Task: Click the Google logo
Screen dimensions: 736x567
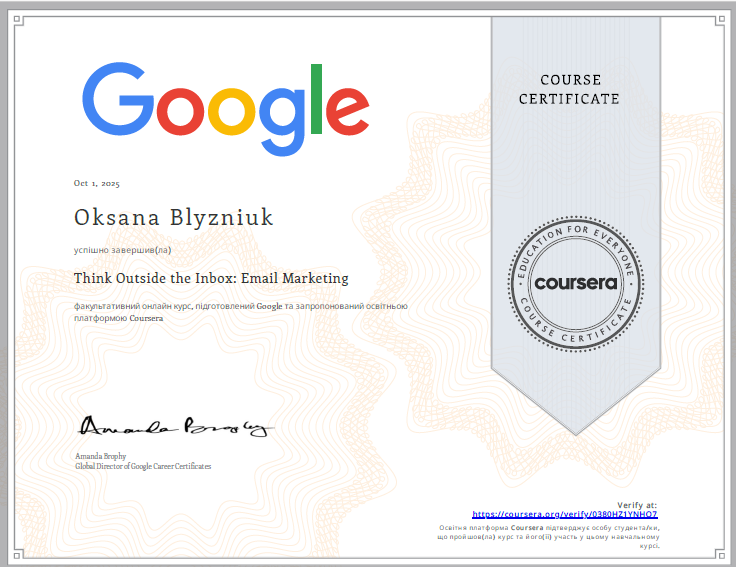Action: [x=224, y=102]
